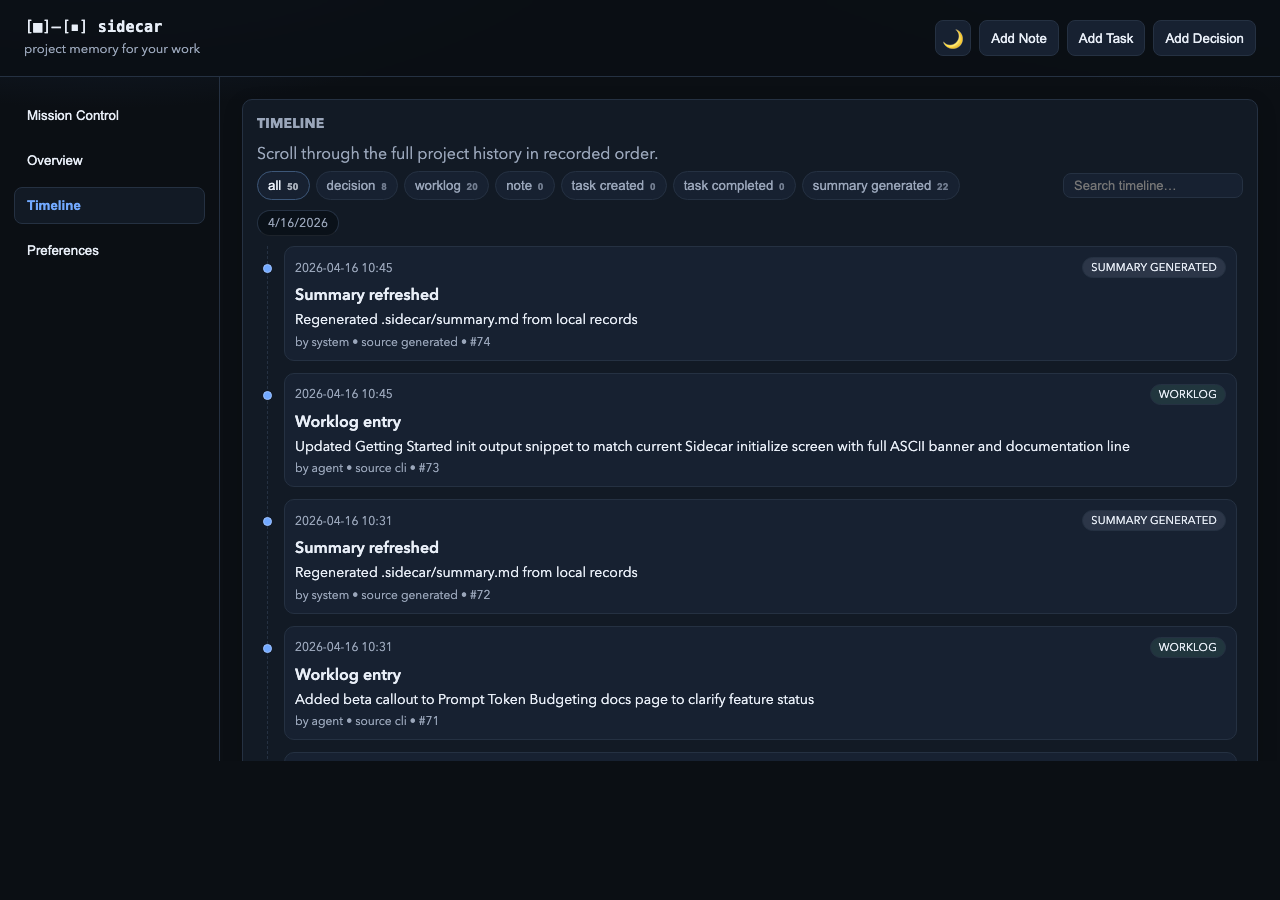Click 'project memory for your work' tagline

point(112,49)
